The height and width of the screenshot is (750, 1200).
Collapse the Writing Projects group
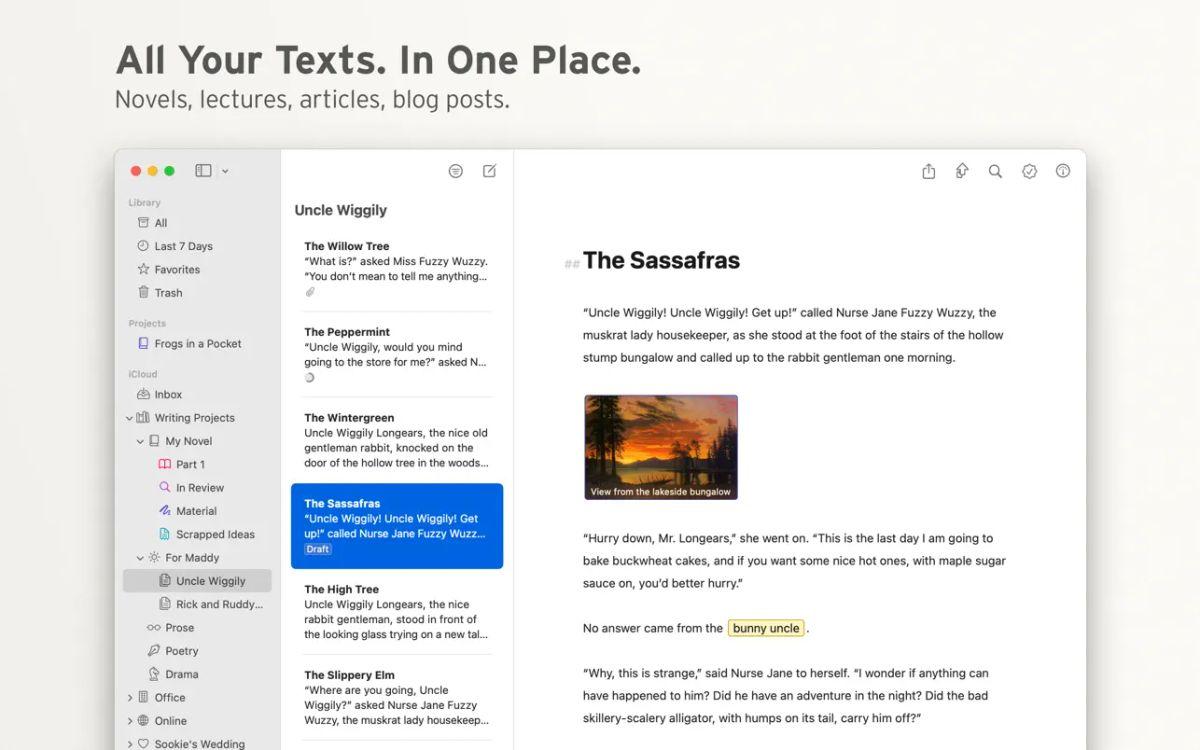coord(129,418)
